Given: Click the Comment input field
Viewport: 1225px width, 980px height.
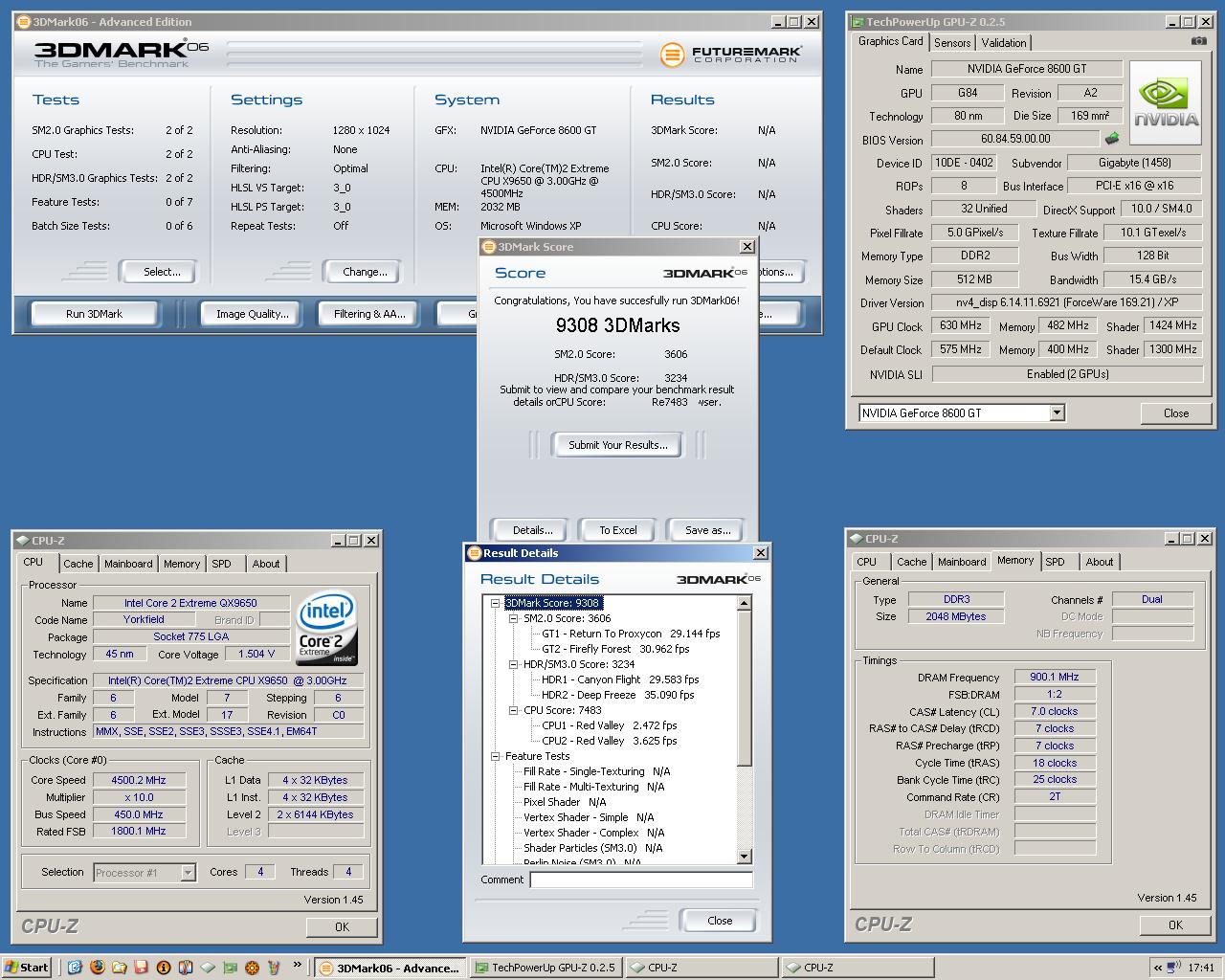Looking at the screenshot, I should (x=641, y=880).
